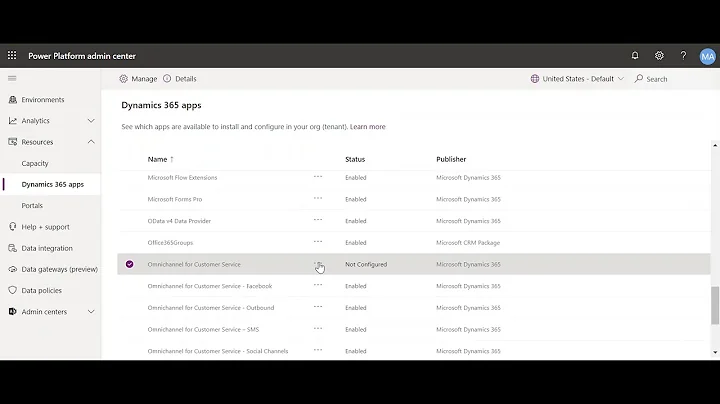
Task: Click the Help + support headset icon
Action: point(13,227)
